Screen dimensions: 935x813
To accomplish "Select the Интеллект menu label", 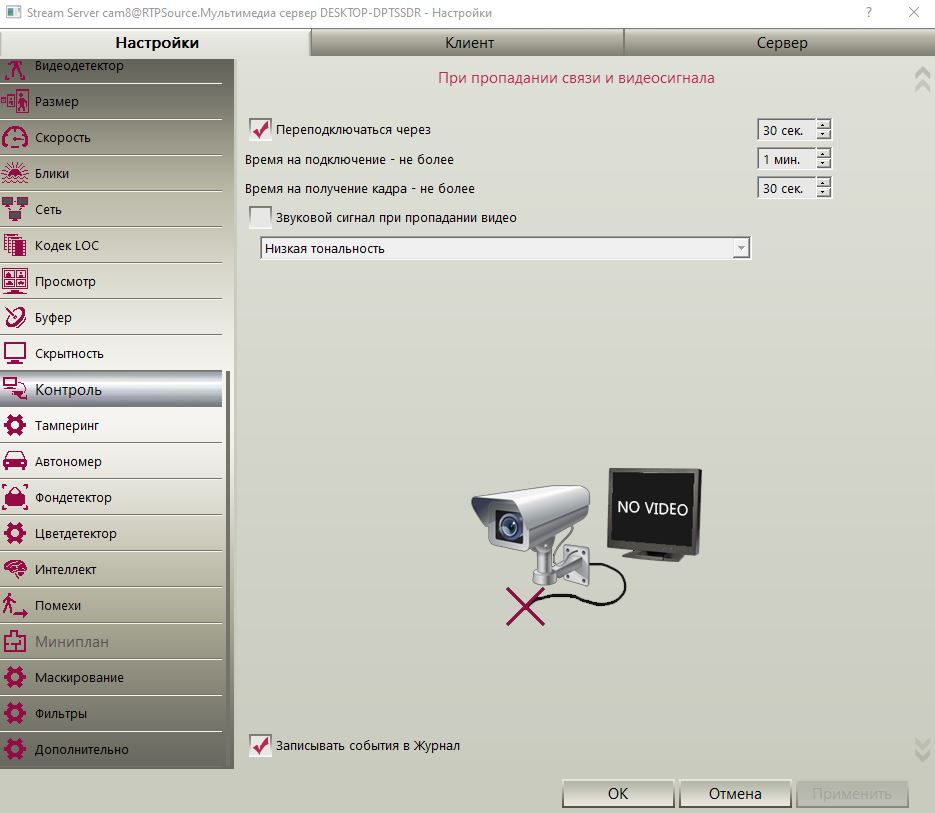I will tap(66, 570).
